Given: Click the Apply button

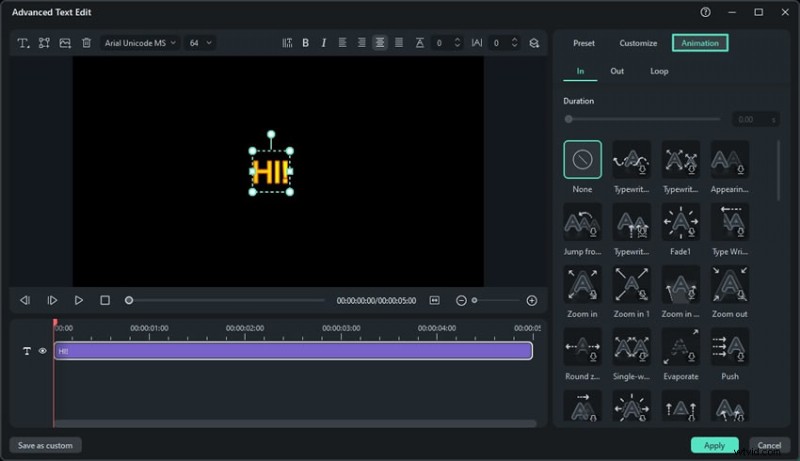Looking at the screenshot, I should [x=714, y=445].
